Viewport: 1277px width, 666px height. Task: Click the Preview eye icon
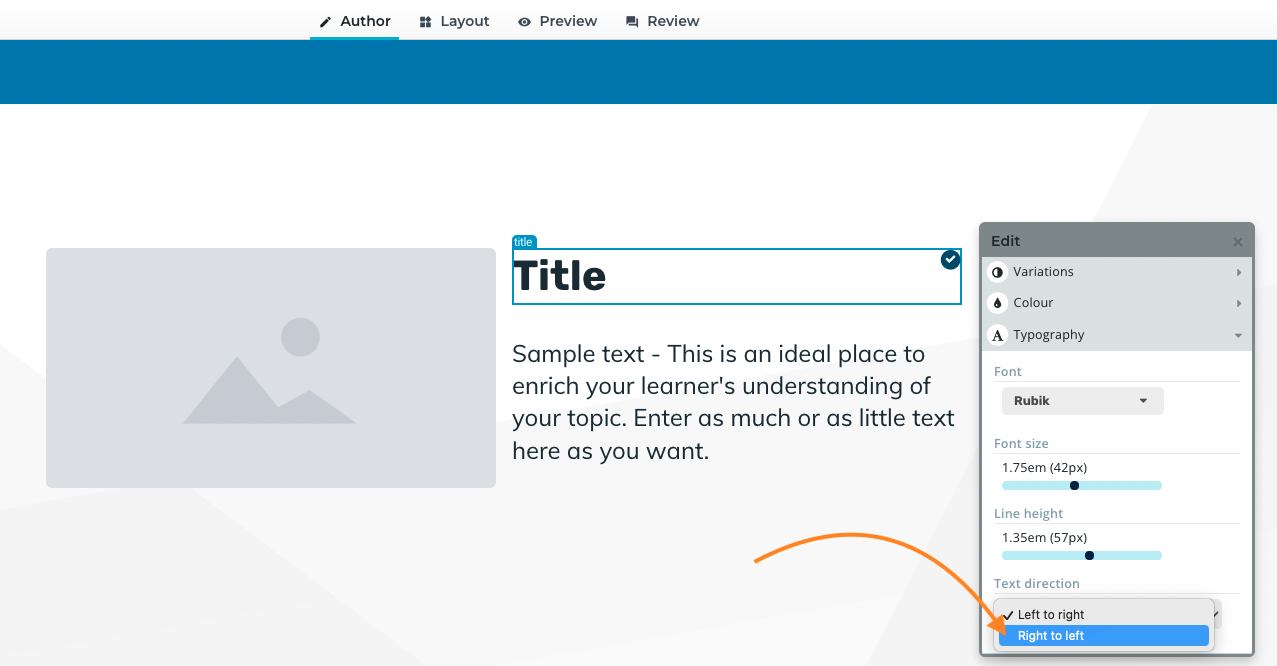[x=525, y=22]
